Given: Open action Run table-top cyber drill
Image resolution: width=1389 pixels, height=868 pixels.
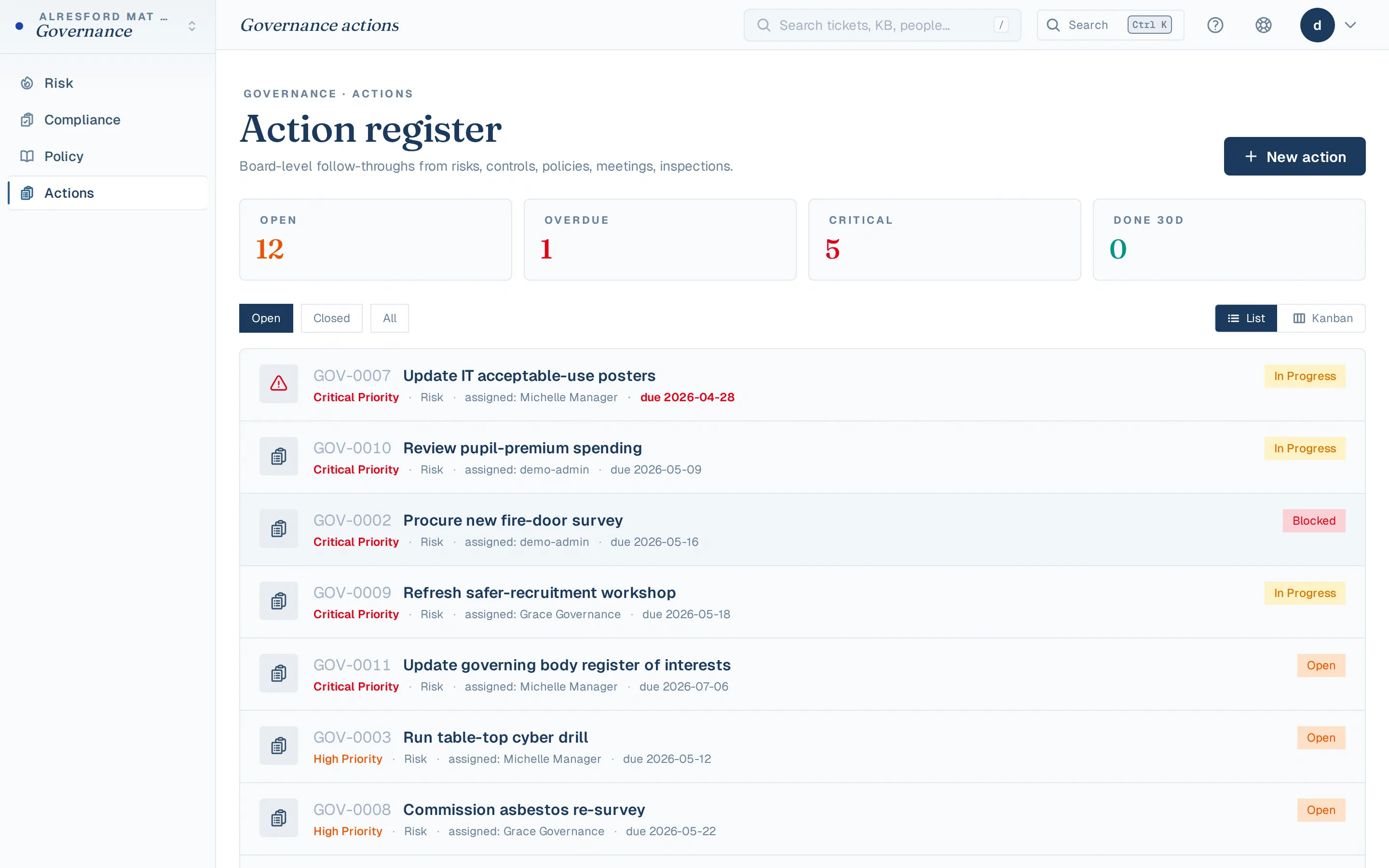Looking at the screenshot, I should coord(495,737).
